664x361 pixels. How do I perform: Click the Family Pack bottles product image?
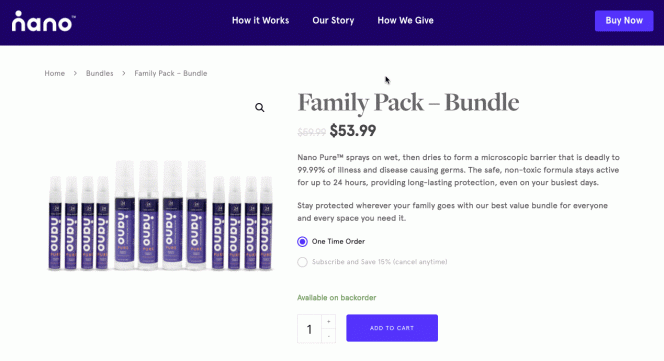pos(160,215)
